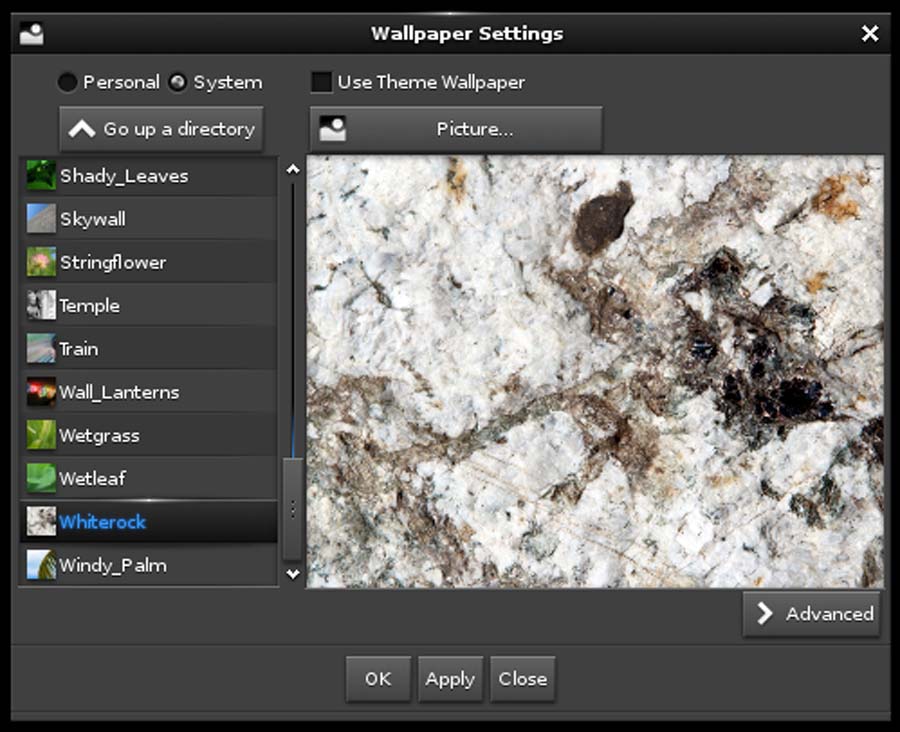Go up a directory
900x732 pixels.
point(162,129)
